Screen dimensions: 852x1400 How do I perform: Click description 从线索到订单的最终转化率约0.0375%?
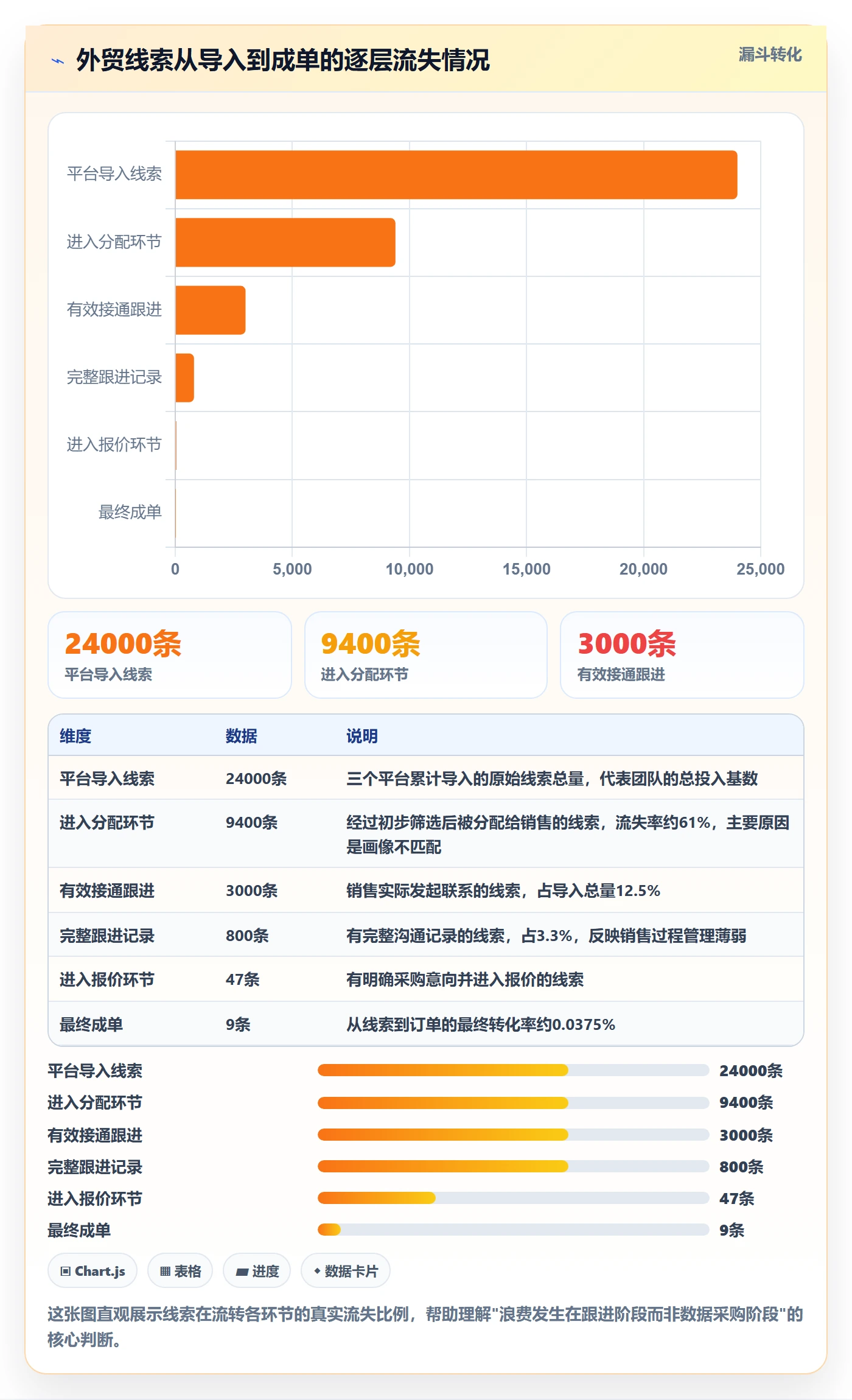pyautogui.click(x=481, y=1024)
